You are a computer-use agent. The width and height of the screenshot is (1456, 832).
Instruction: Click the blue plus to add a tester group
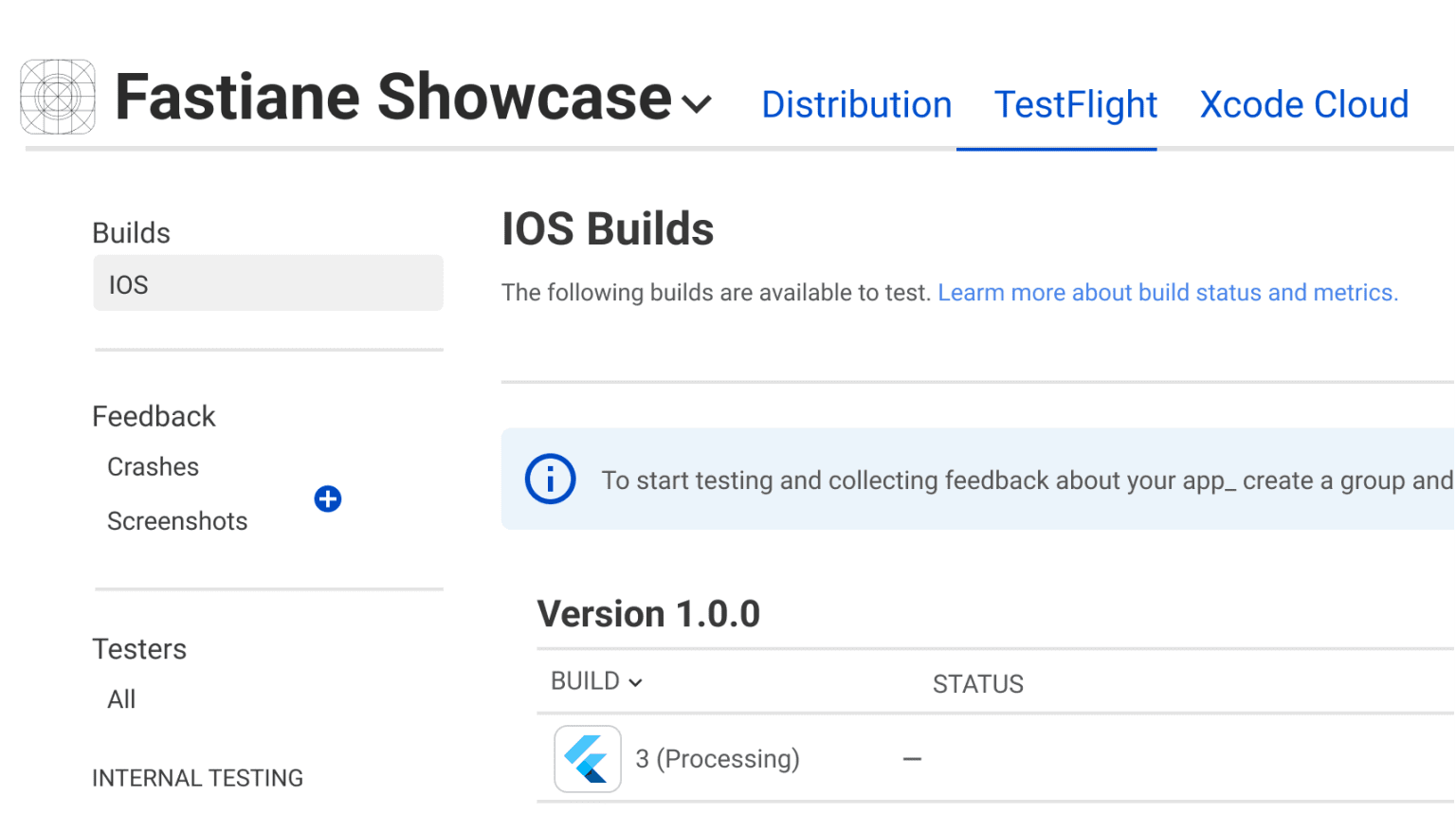(x=327, y=498)
